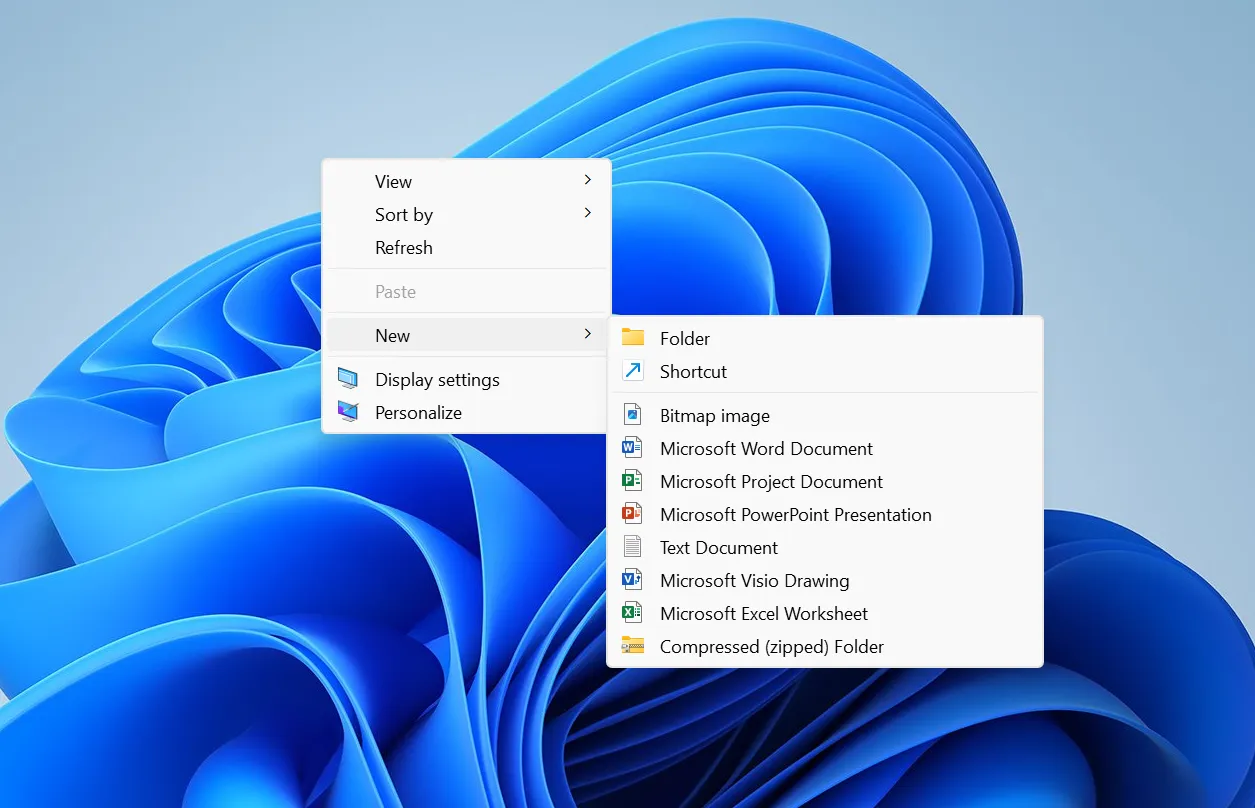1255x808 pixels.
Task: Click the Compressed zipped Folder icon
Action: click(x=633, y=646)
